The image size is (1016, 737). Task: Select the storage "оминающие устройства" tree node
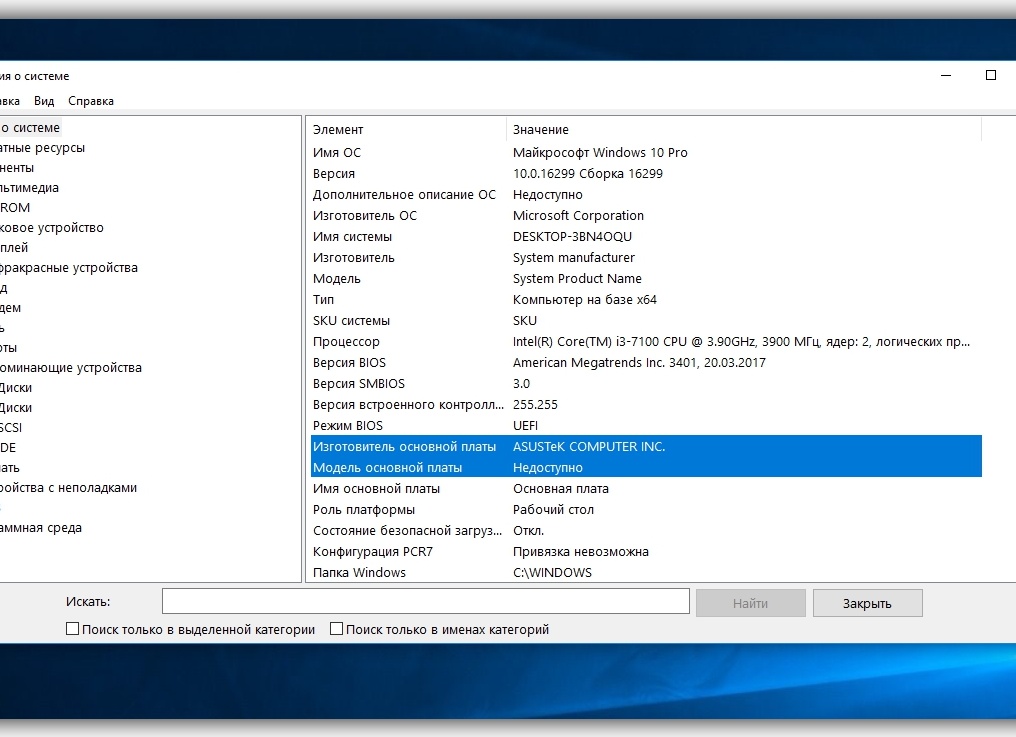click(x=71, y=368)
